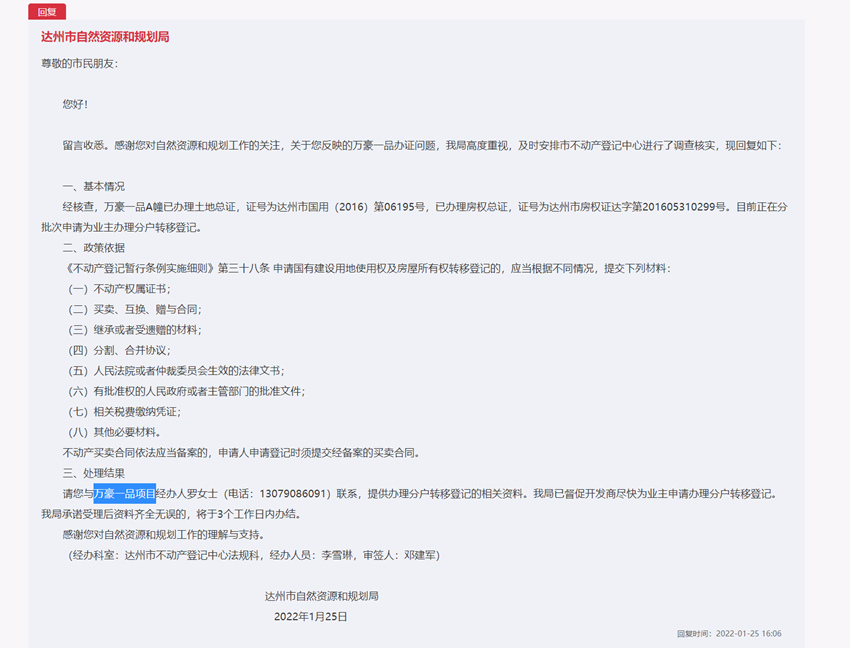The image size is (850, 648).
Task: Click the section heading 一、基本情况
Action: point(93,187)
